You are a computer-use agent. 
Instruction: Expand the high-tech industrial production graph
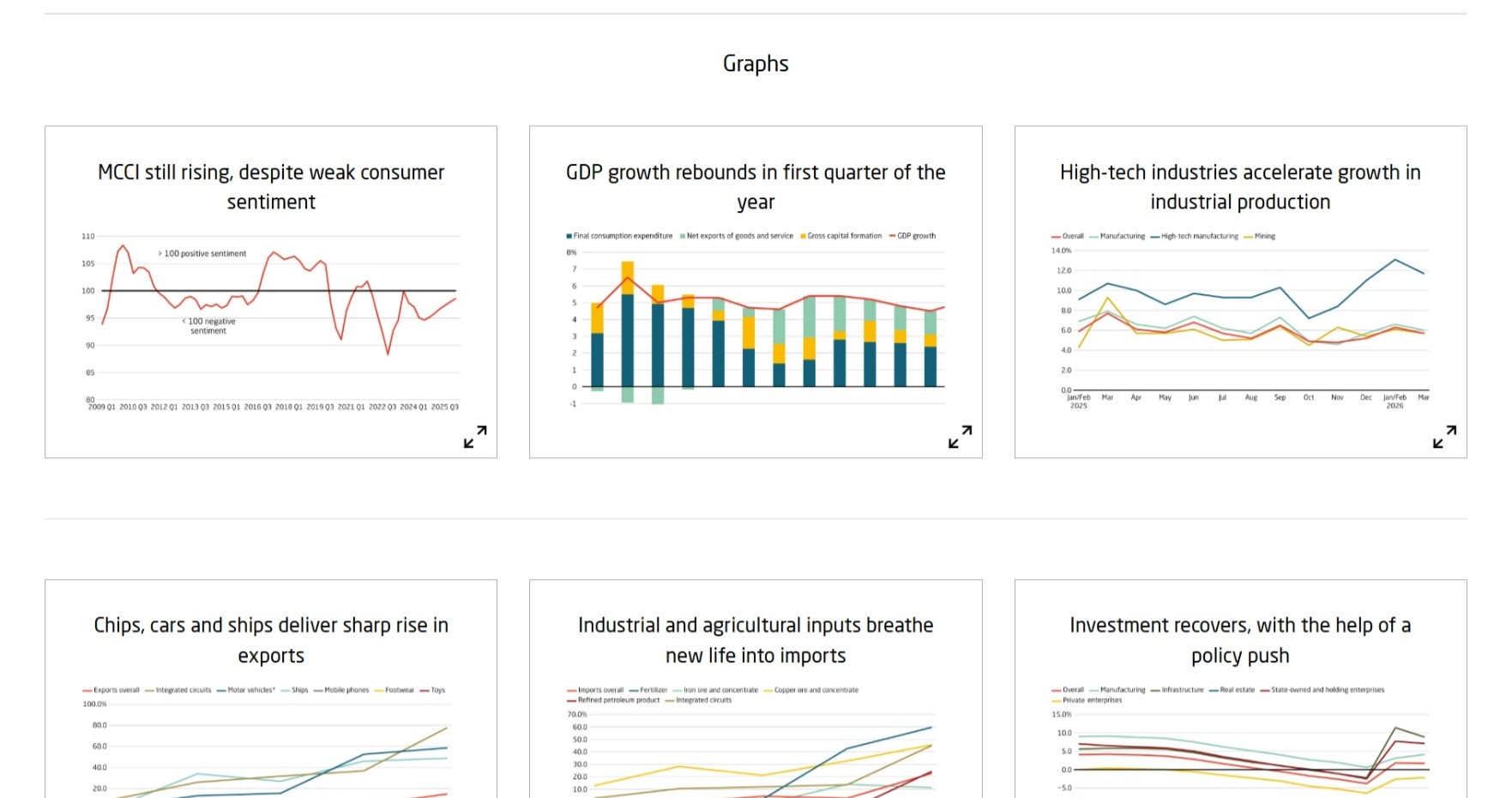(x=1444, y=437)
